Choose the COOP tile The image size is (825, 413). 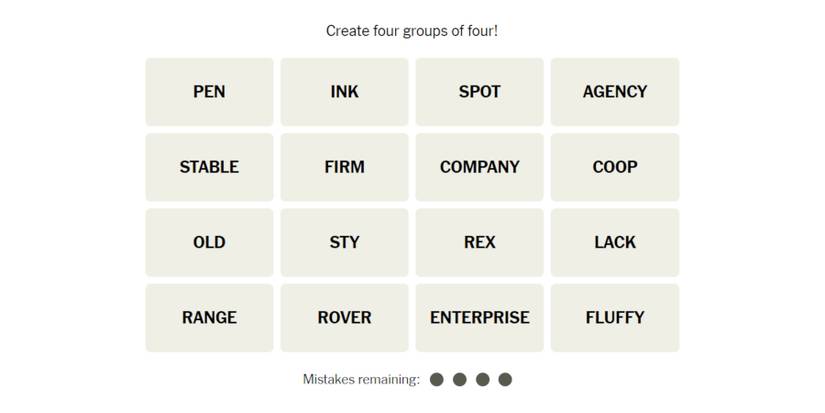pyautogui.click(x=614, y=167)
